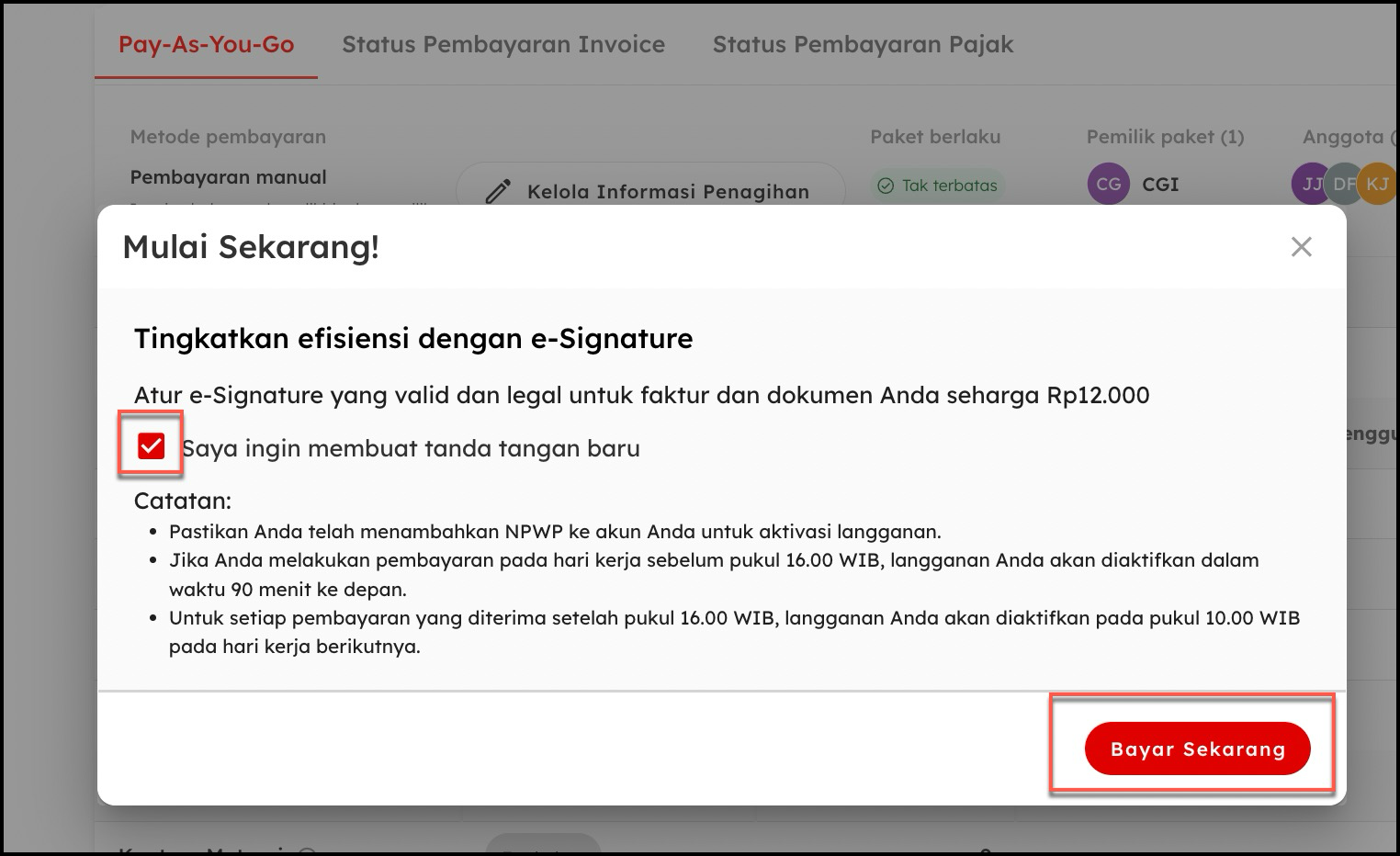
Task: Select the JJ member avatar
Action: [1310, 184]
